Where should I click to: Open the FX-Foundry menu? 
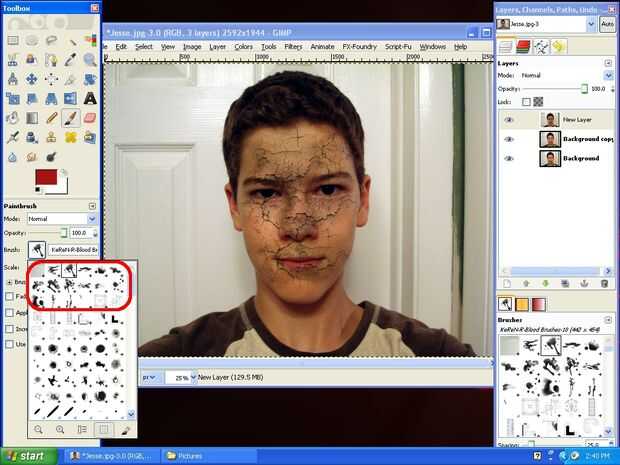(359, 47)
